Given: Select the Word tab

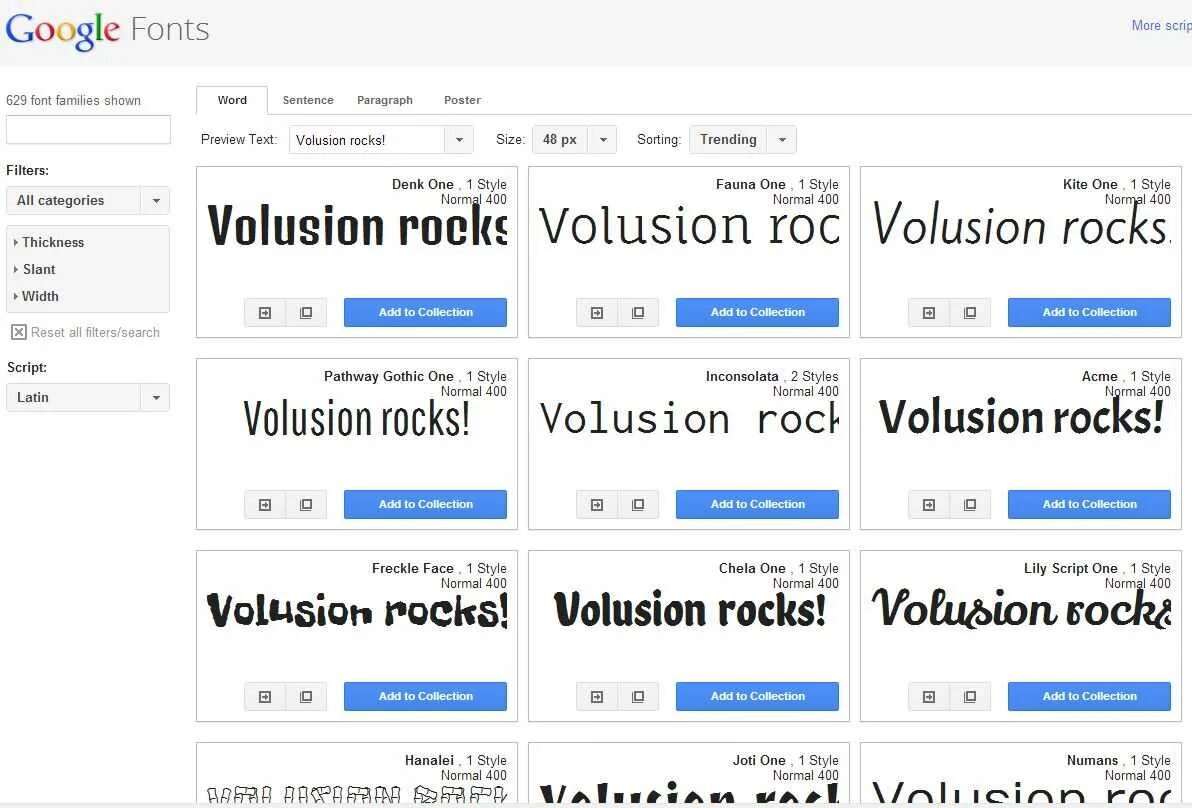Looking at the screenshot, I should 232,100.
